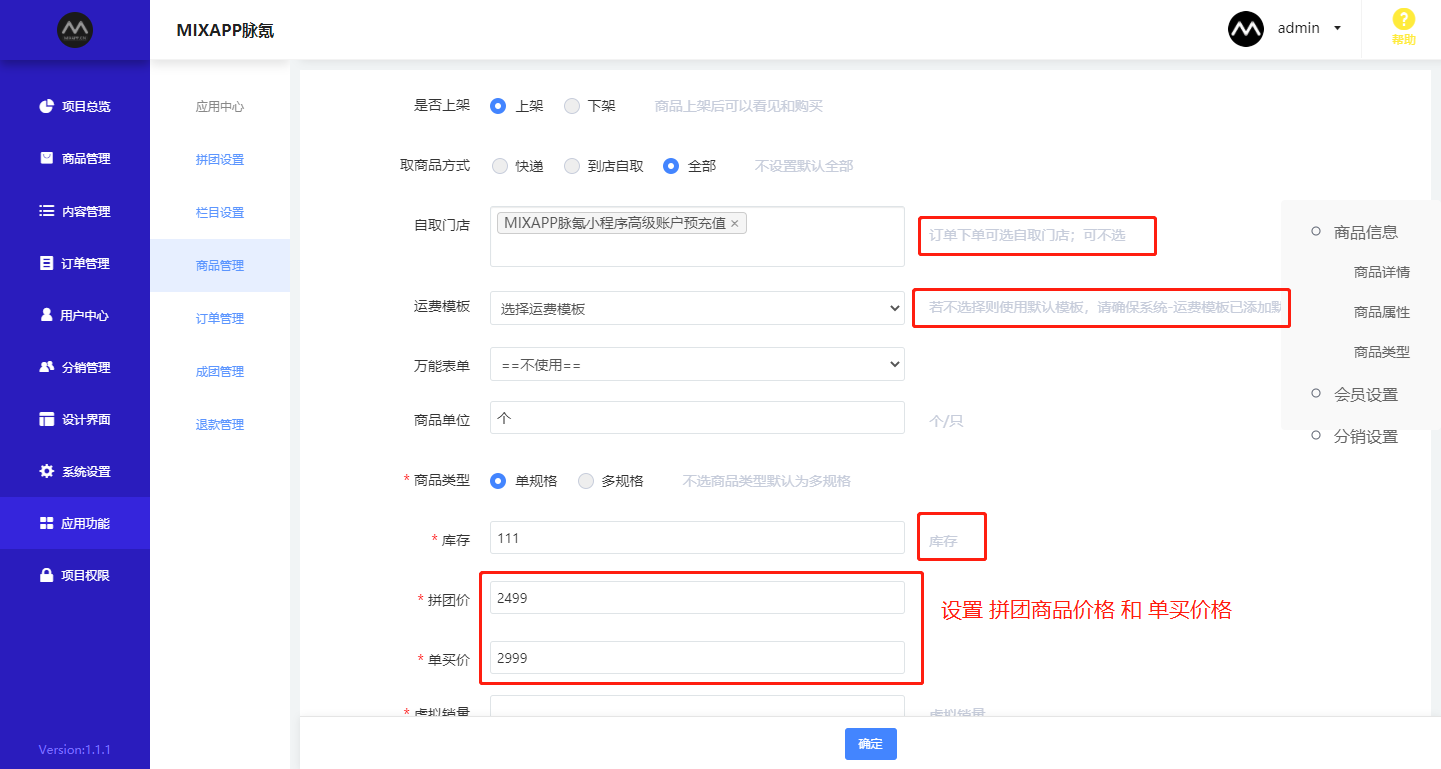Go to 栏目设置 submenu item
Image resolution: width=1441 pixels, height=769 pixels.
[220, 213]
